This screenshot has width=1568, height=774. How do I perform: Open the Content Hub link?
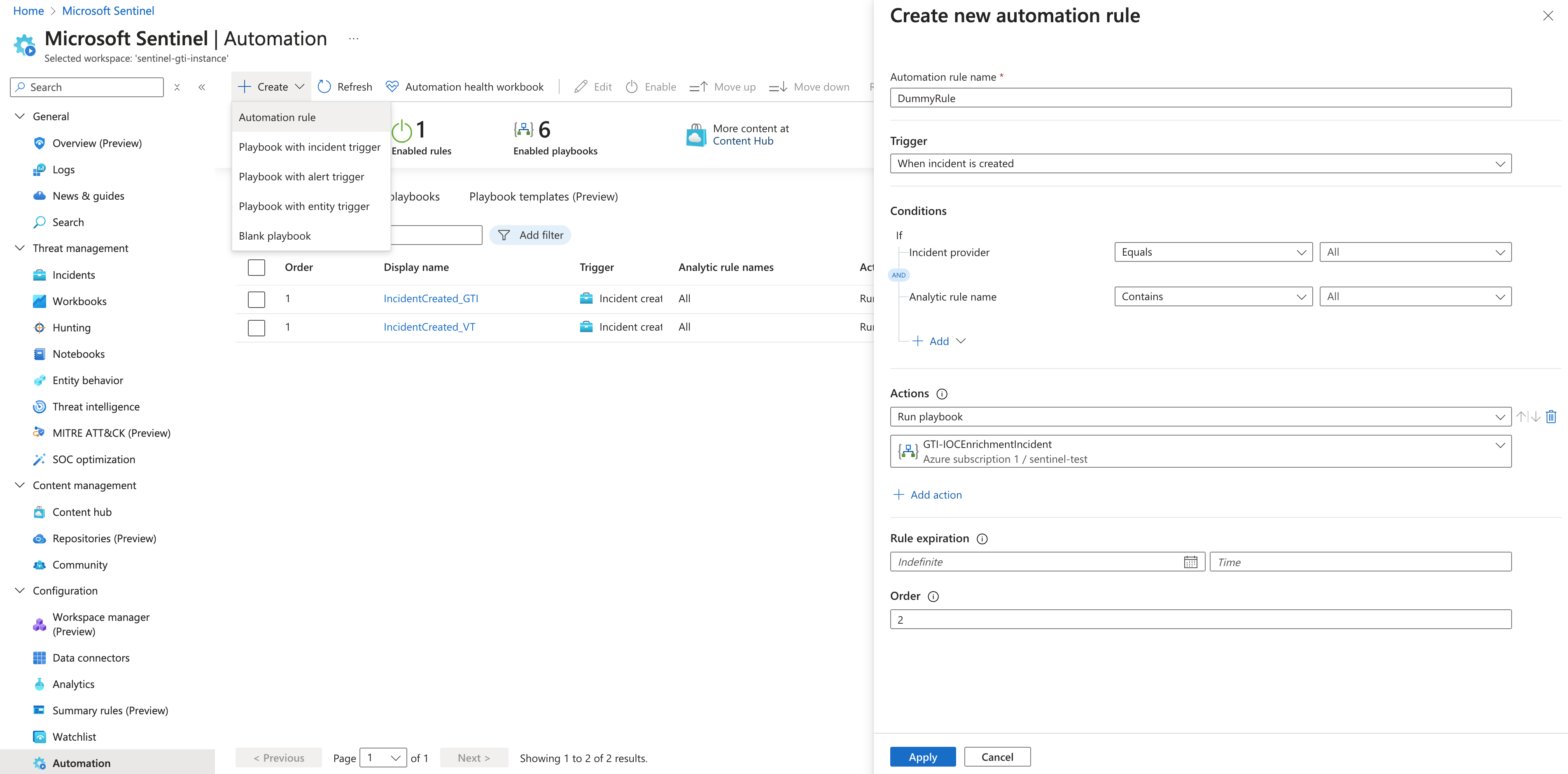(x=743, y=141)
